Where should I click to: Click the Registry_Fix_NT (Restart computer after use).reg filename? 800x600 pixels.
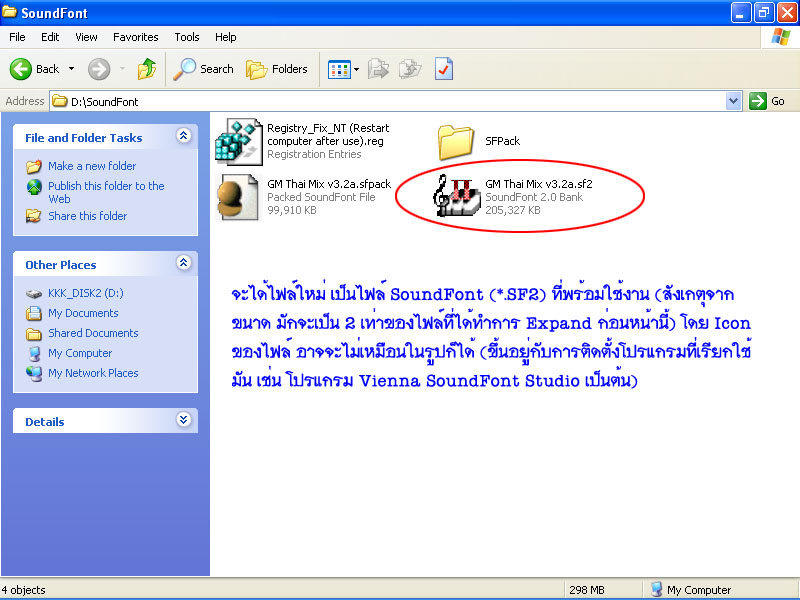coord(328,135)
